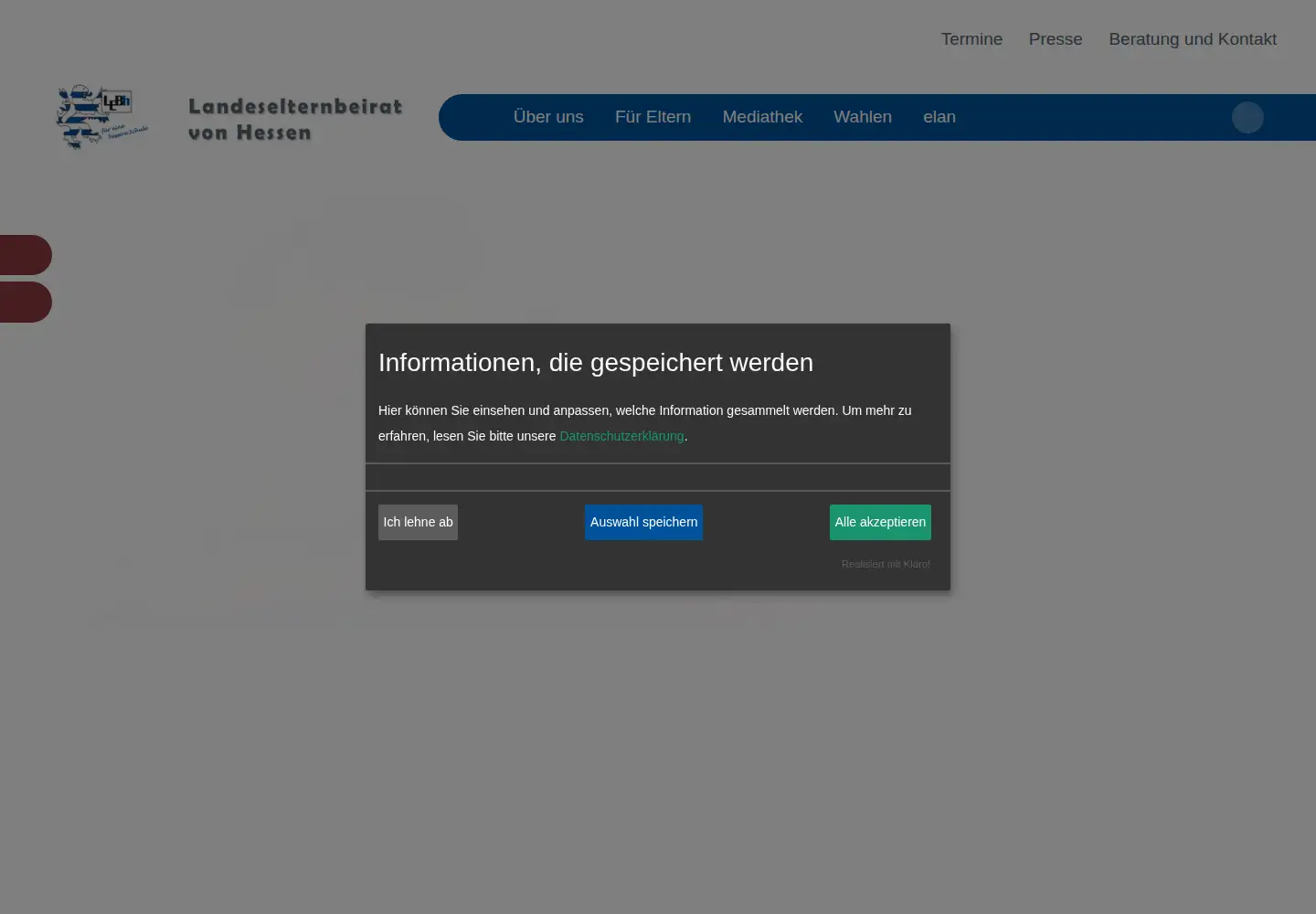Decline cookies with Ich lehne ab
1316x914 pixels.
click(418, 523)
